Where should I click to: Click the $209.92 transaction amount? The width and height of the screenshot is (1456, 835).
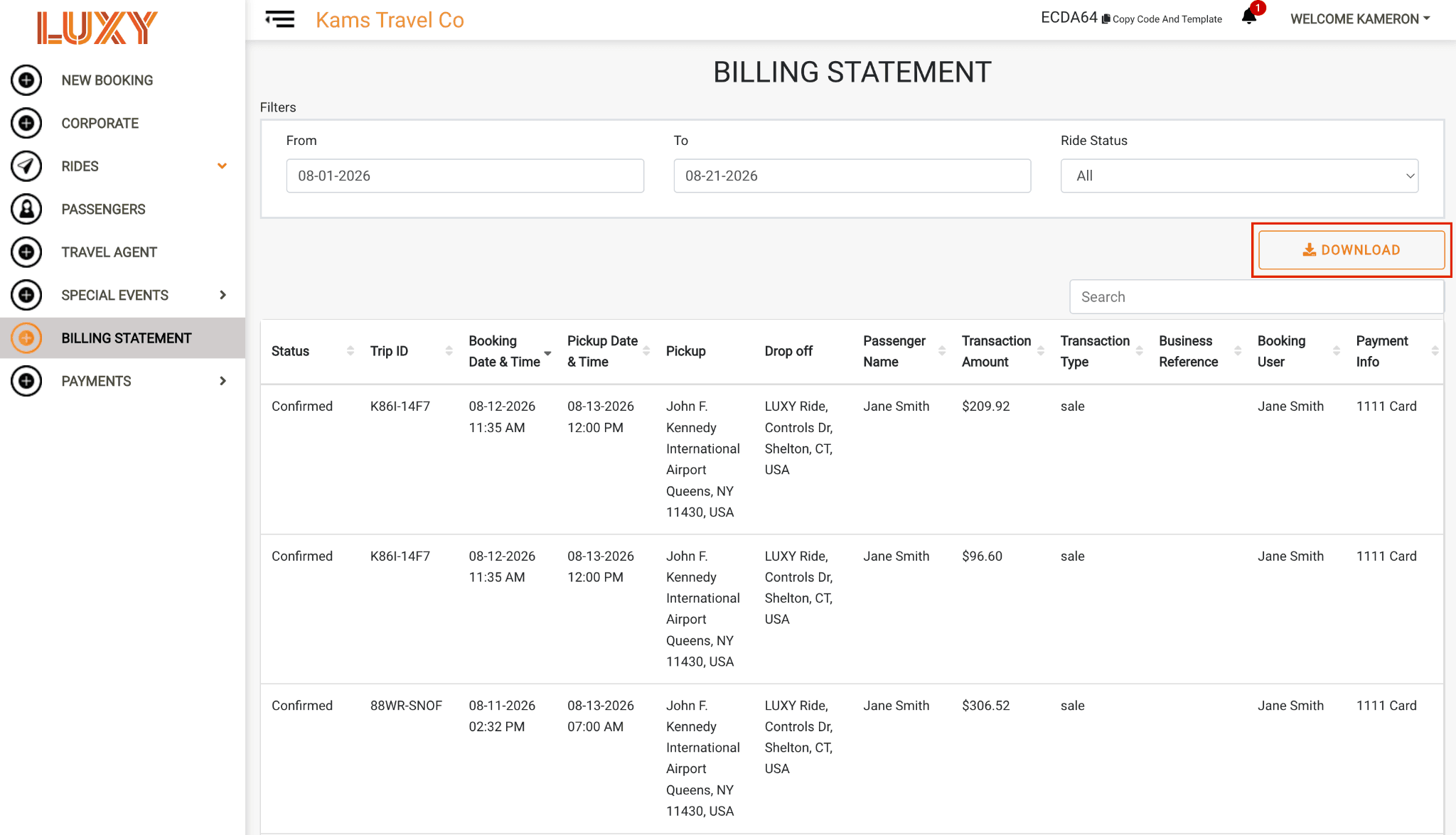click(986, 406)
